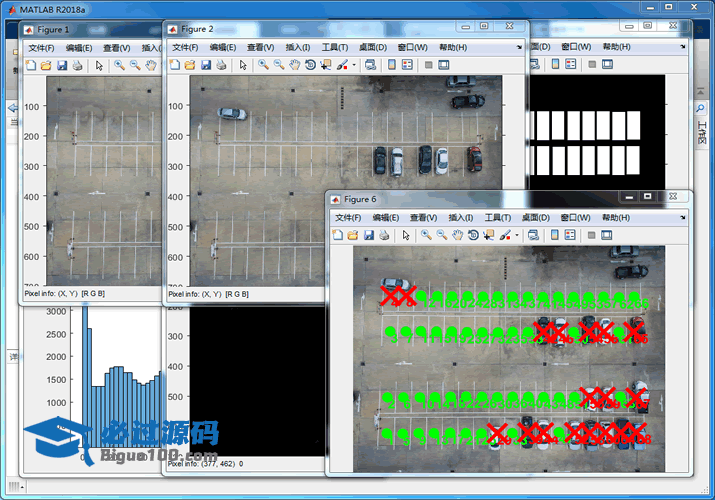Expand the Brush dropdown arrow in Figure 2
This screenshot has width=715, height=500.
pos(353,65)
